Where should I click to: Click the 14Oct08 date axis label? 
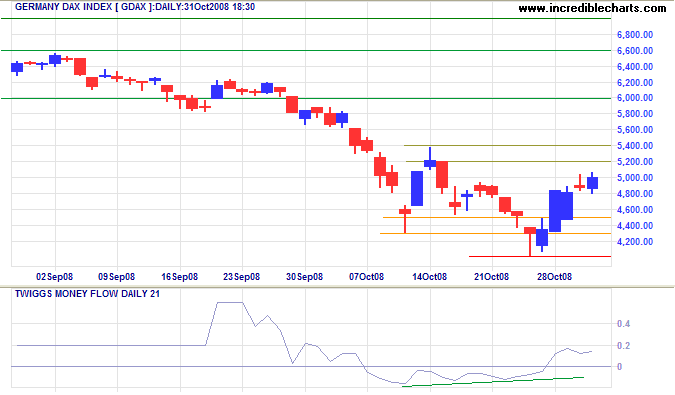coord(429,277)
